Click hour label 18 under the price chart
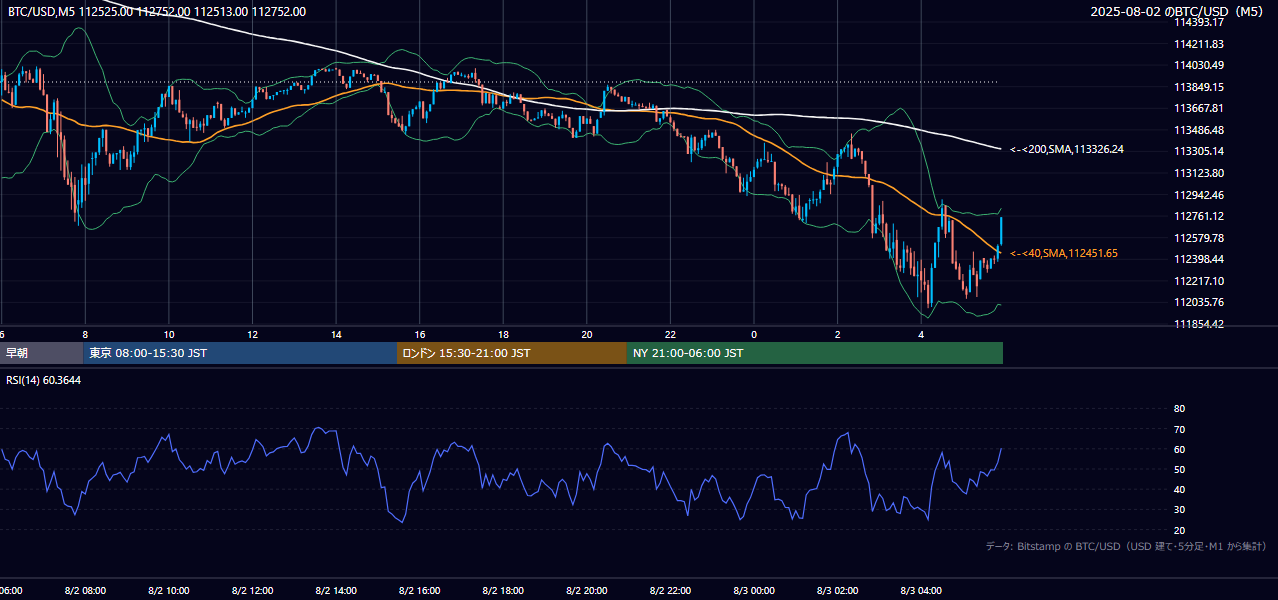 tap(504, 334)
